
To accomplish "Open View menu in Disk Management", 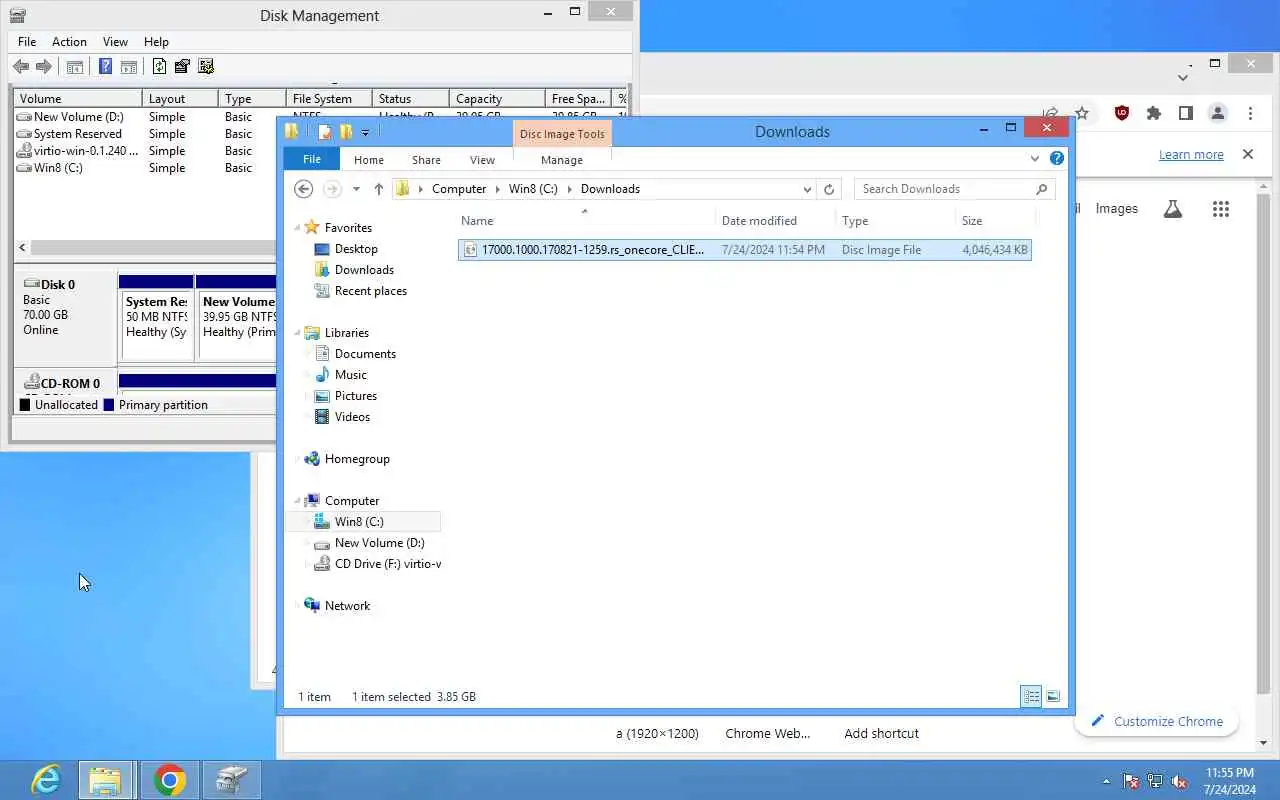I will coord(115,42).
